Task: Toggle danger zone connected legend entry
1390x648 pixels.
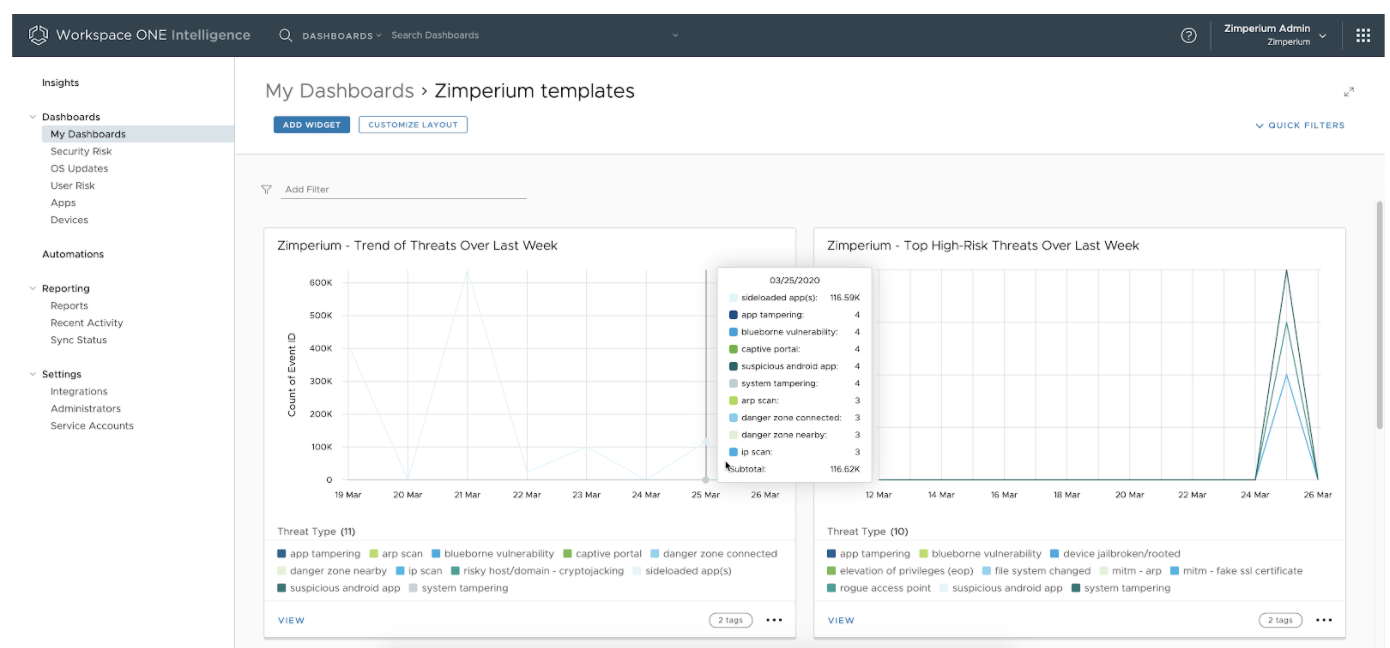Action: pyautogui.click(x=713, y=553)
